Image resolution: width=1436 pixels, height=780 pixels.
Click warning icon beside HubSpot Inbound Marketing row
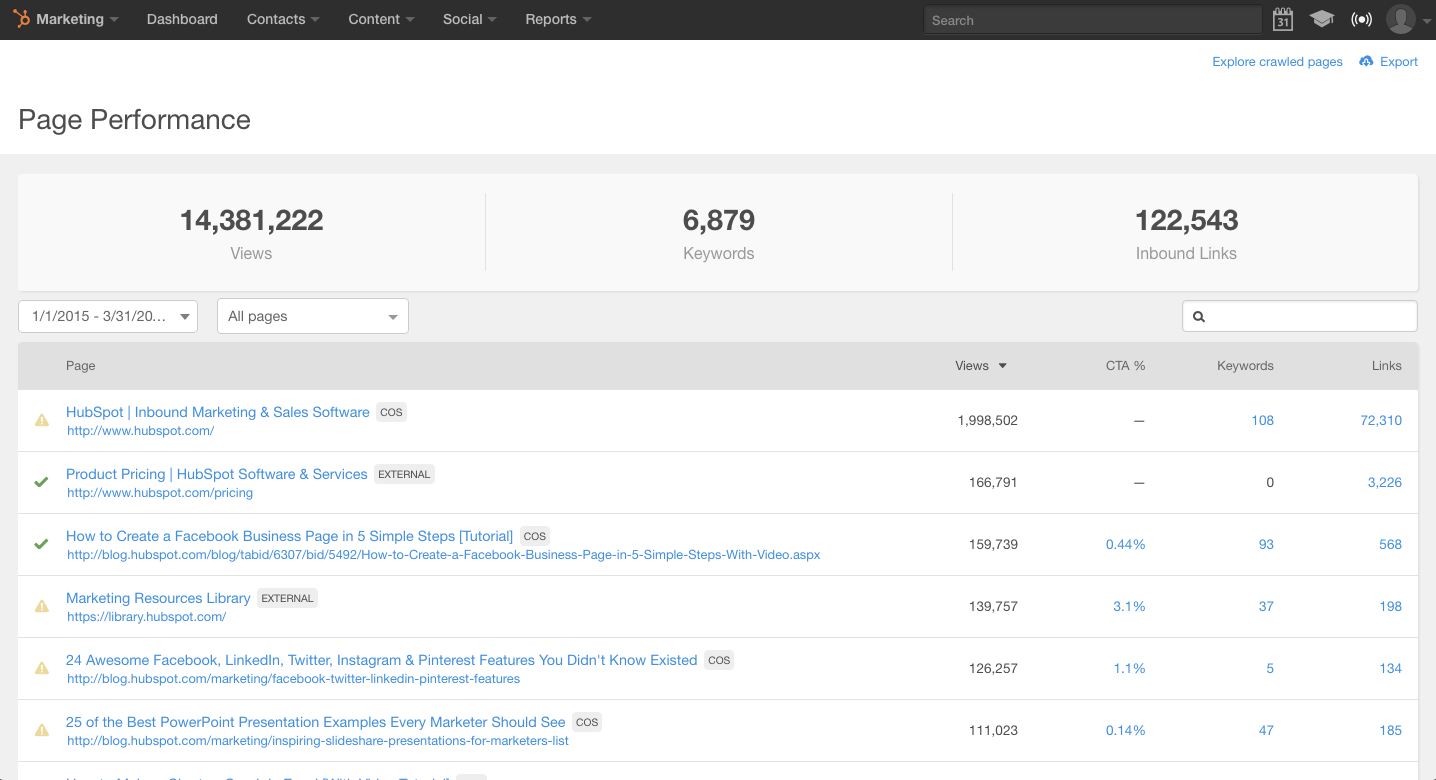click(x=42, y=420)
